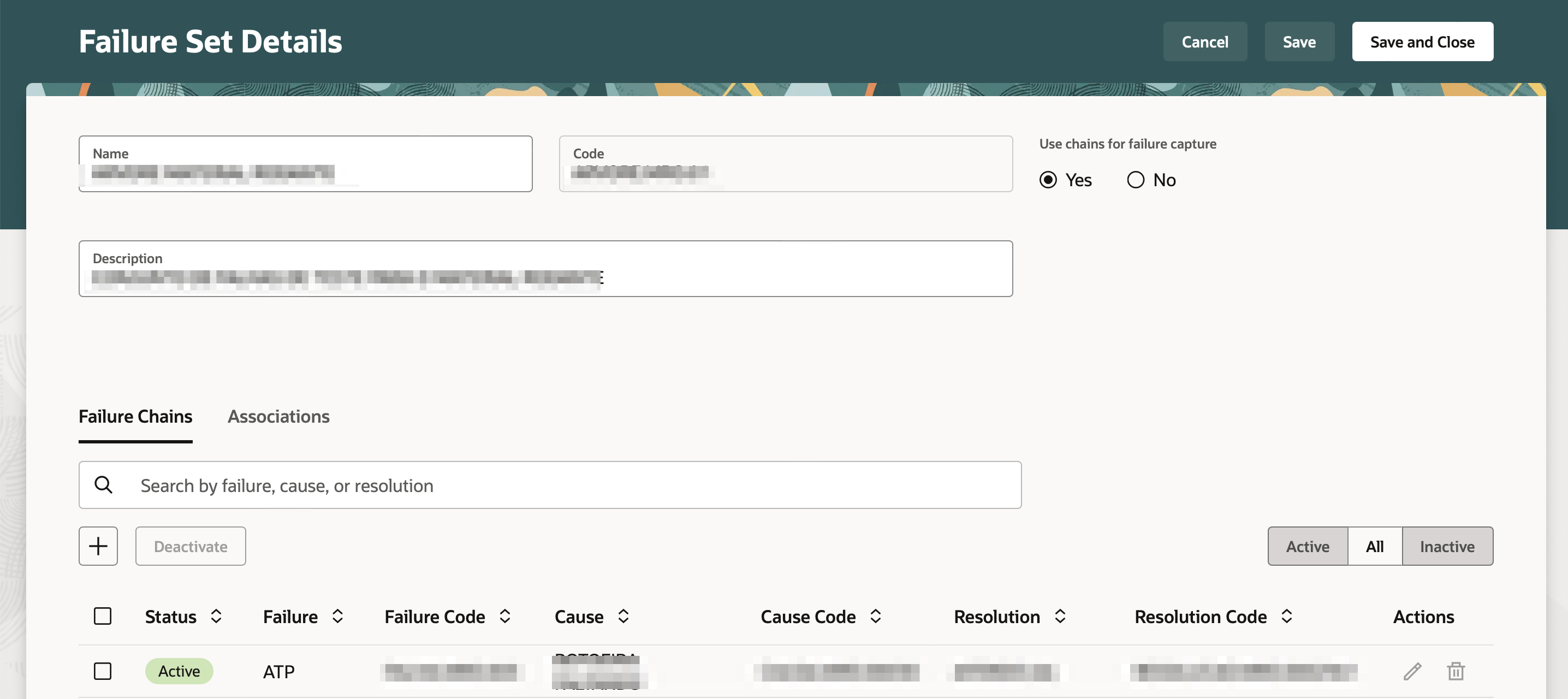This screenshot has width=1568, height=699.
Task: Sort the Status column
Action: pos(216,616)
